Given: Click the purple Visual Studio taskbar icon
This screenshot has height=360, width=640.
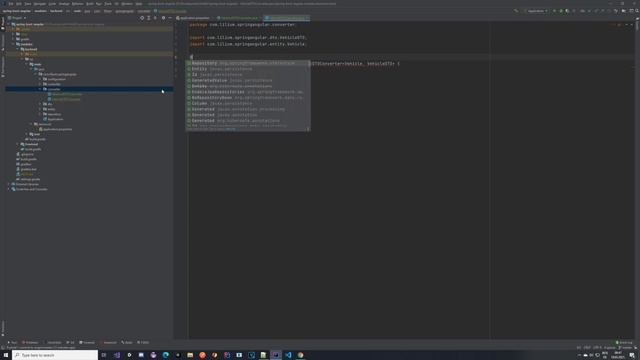Looking at the screenshot, I should pos(117,355).
